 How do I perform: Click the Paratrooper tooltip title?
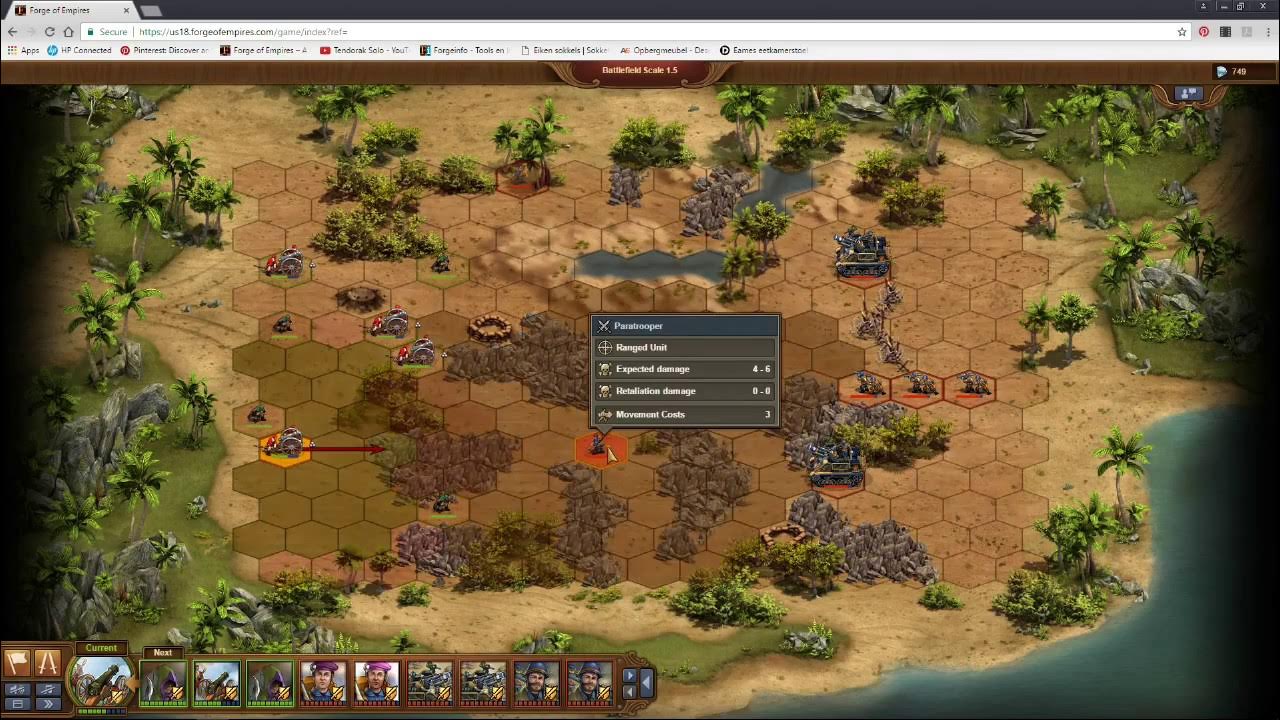click(638, 326)
